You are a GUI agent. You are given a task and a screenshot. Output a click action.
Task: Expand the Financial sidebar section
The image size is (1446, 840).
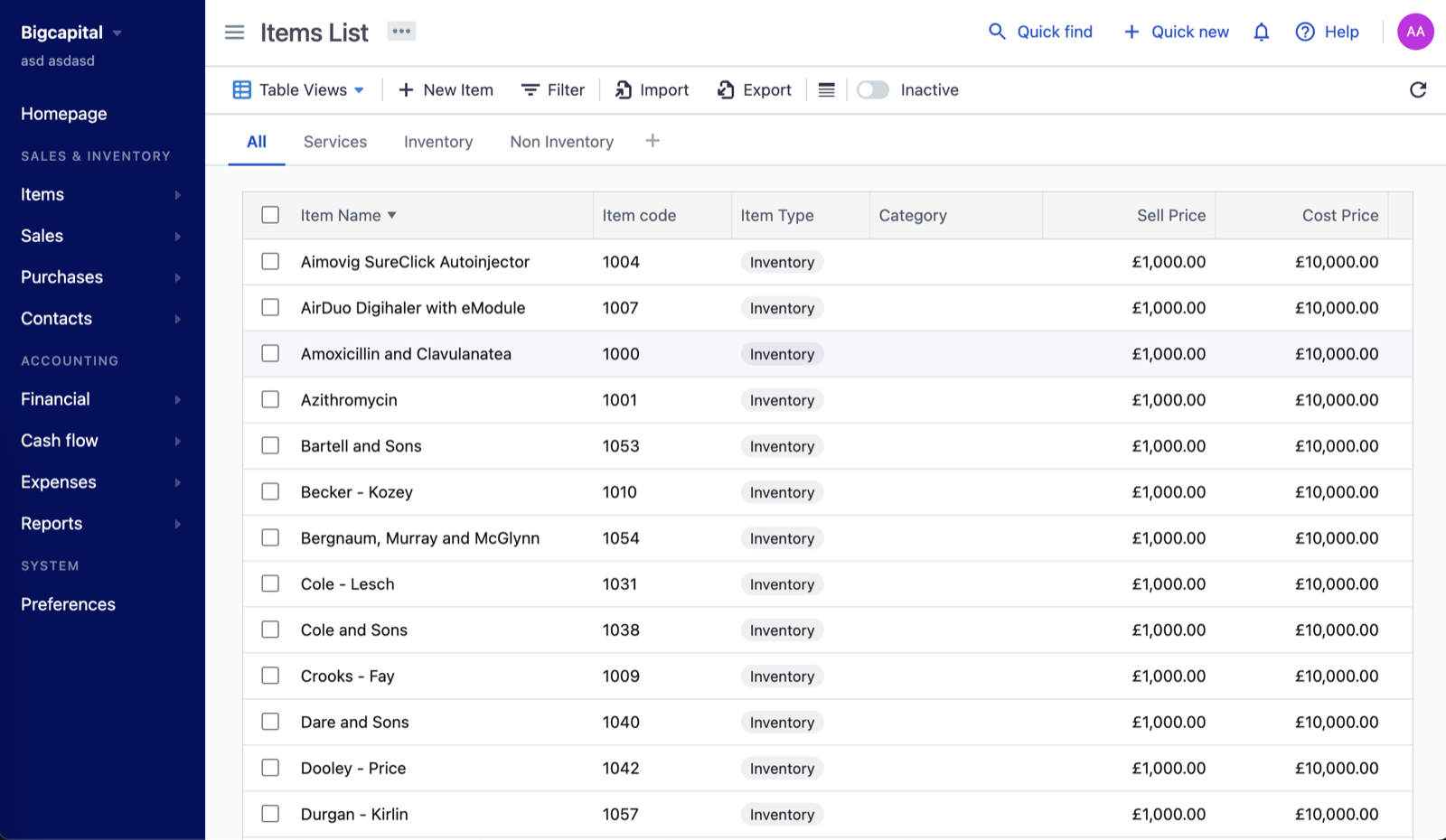coord(102,399)
